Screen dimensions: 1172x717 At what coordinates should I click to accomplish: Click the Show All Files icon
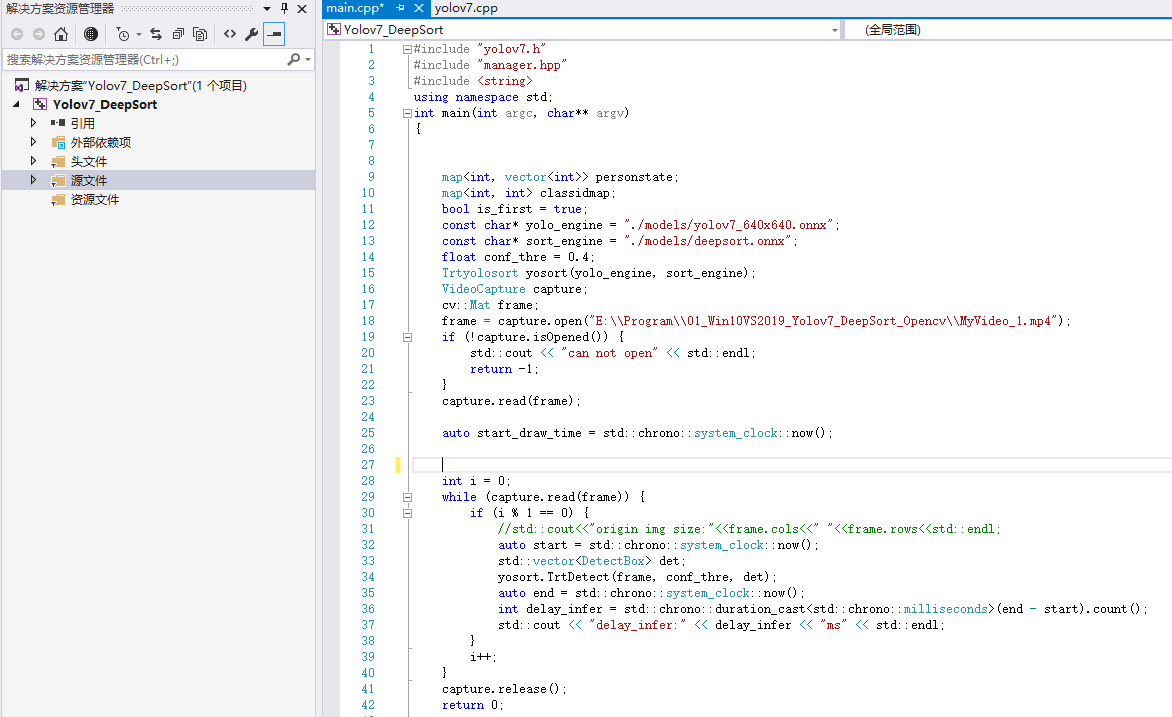pos(200,34)
